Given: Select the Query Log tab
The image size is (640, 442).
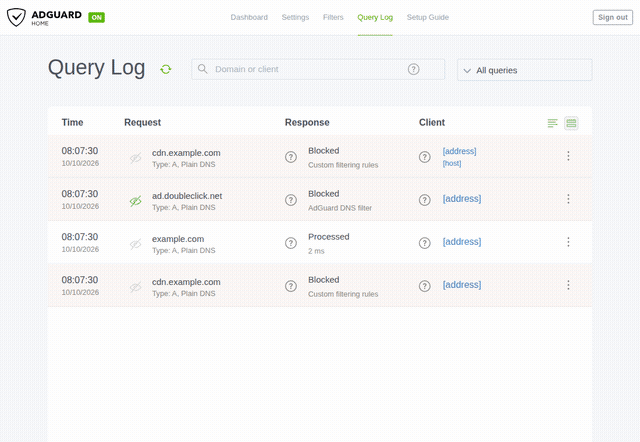Looking at the screenshot, I should (375, 17).
